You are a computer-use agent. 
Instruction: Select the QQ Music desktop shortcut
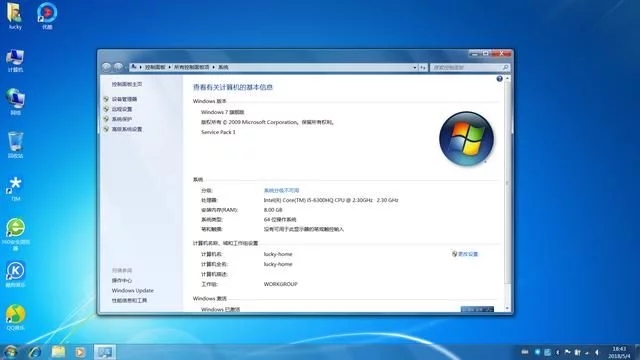[16, 317]
